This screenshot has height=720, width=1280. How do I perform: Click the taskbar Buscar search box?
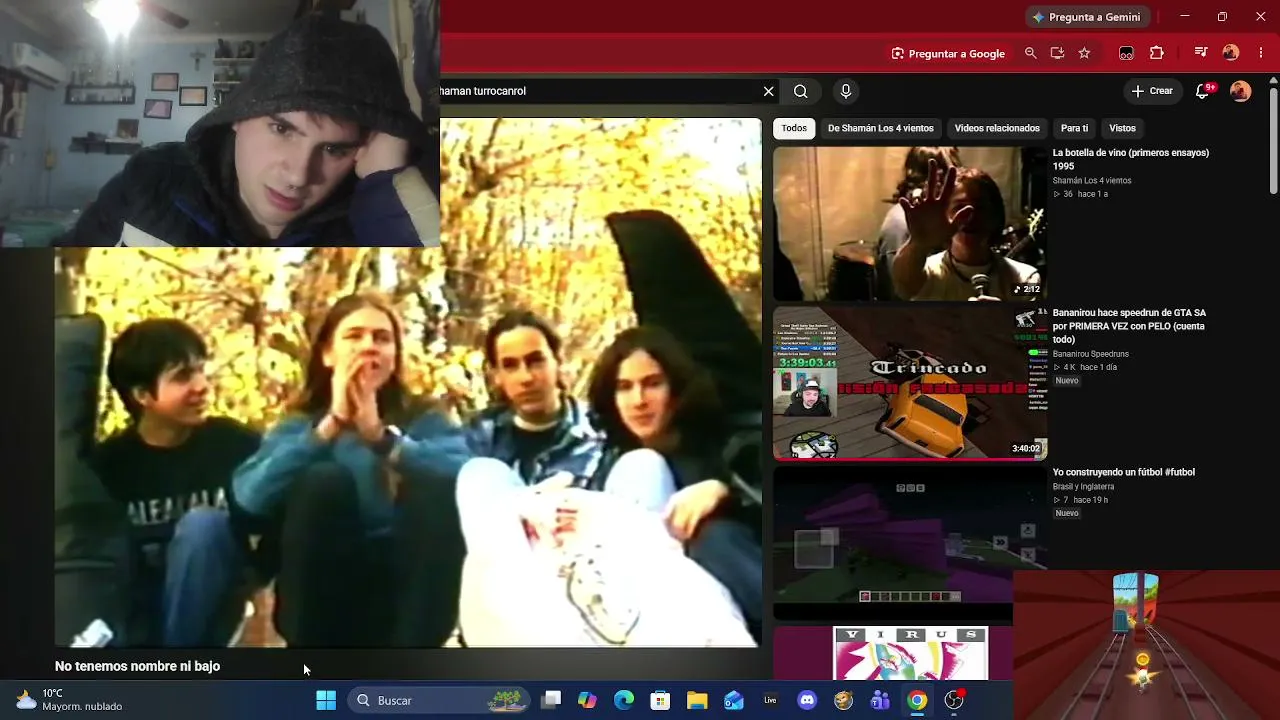(x=440, y=700)
